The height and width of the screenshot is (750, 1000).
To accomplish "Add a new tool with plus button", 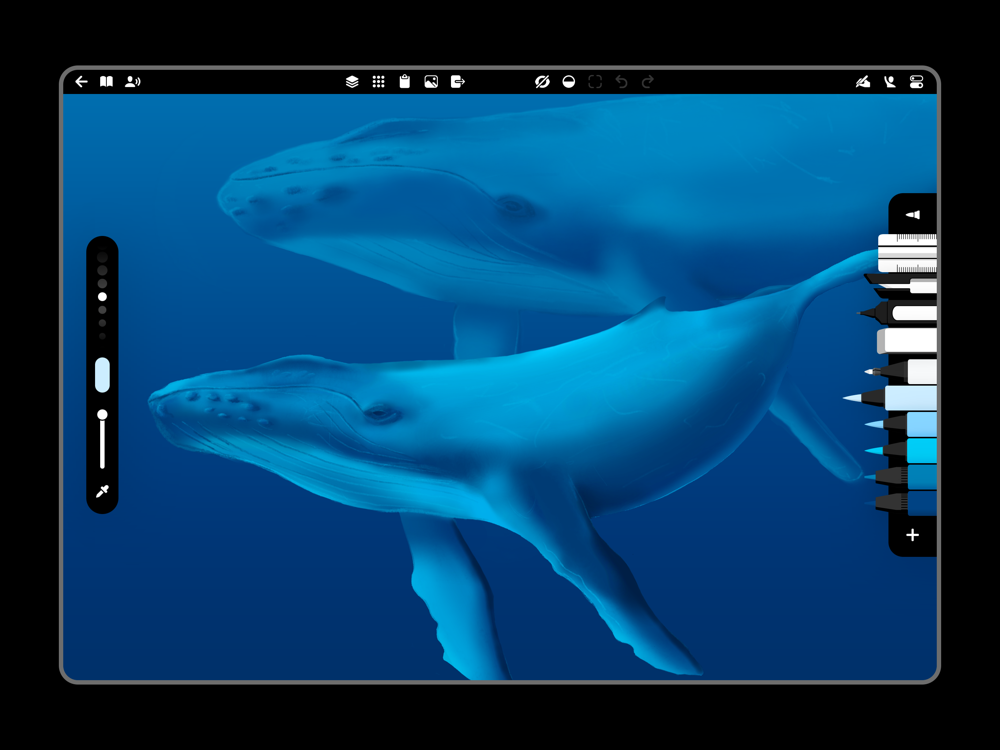I will point(913,535).
